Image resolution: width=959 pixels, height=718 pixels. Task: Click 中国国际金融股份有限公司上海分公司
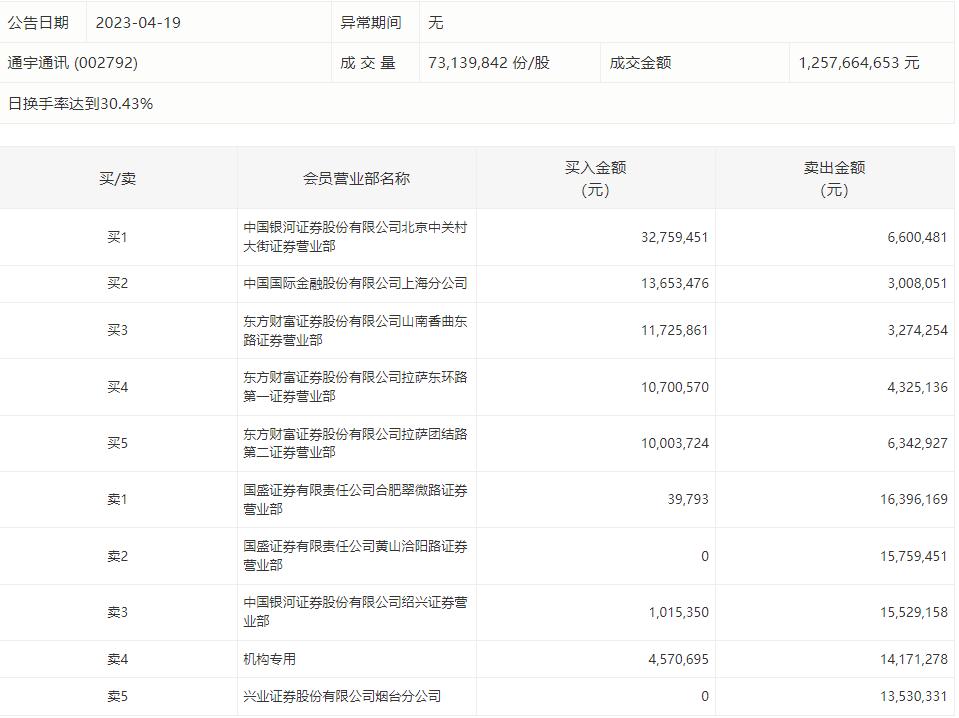click(355, 283)
